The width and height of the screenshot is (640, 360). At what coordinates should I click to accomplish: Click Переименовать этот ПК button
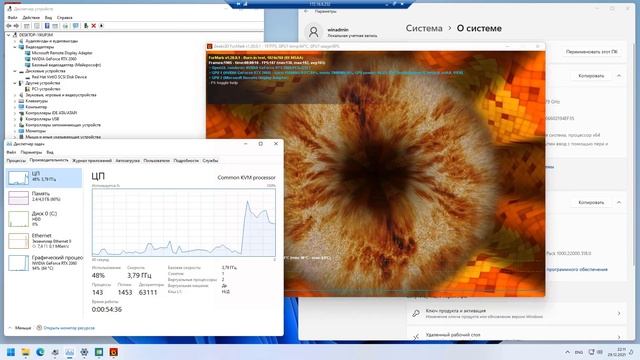pyautogui.click(x=591, y=52)
